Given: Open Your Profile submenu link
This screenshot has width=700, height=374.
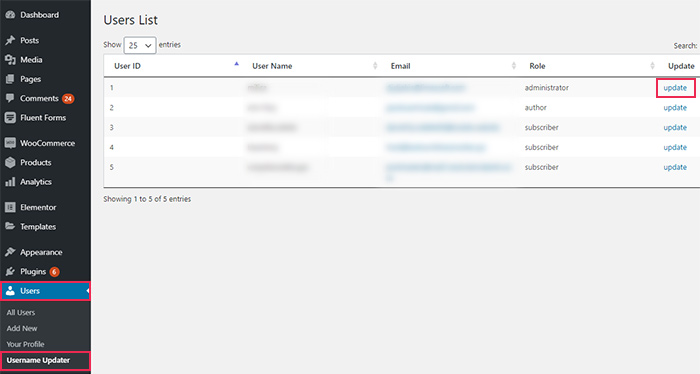Looking at the screenshot, I should [x=25, y=344].
